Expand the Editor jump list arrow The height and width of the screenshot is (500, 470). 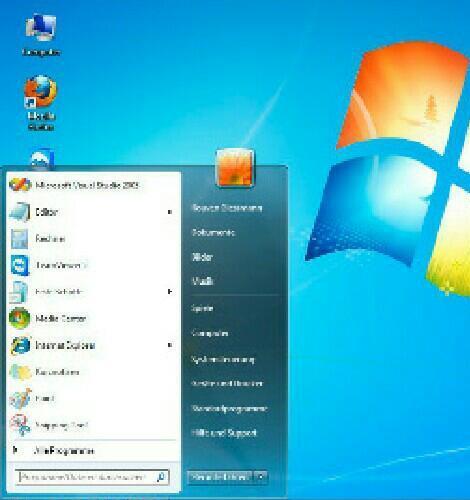170,212
